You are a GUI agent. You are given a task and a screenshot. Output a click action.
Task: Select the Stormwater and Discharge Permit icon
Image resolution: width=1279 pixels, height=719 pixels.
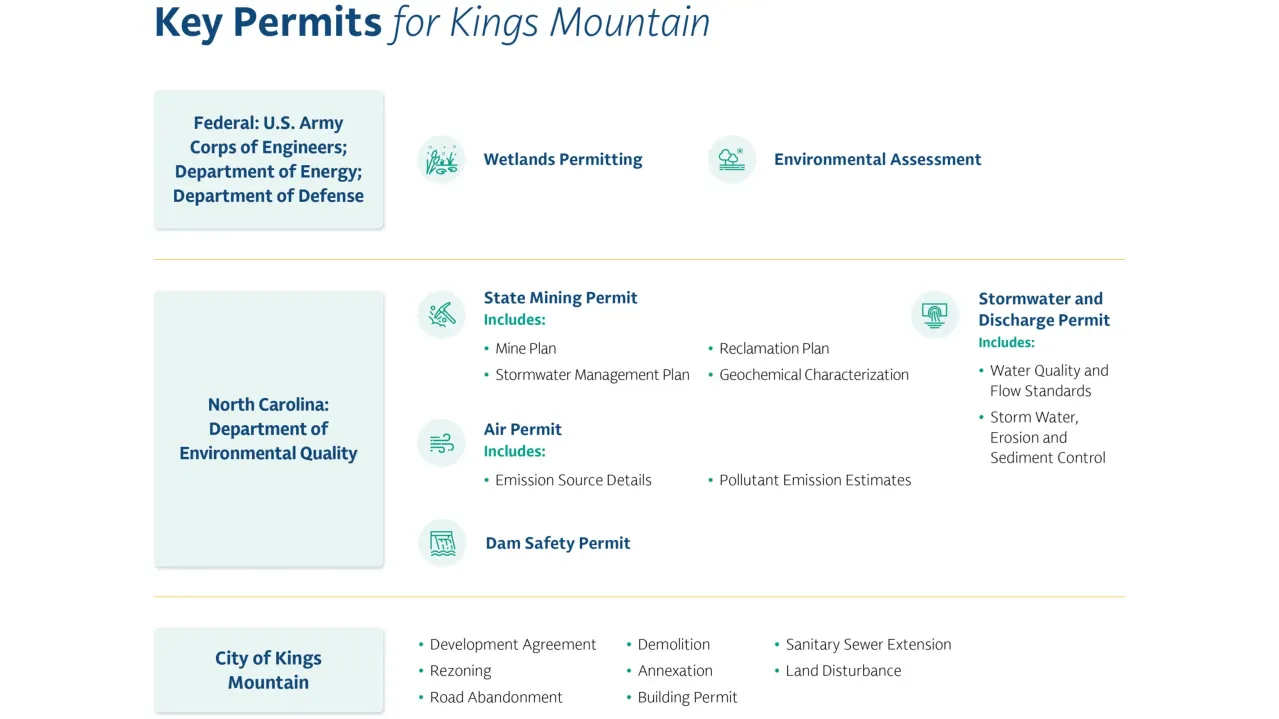tap(934, 314)
